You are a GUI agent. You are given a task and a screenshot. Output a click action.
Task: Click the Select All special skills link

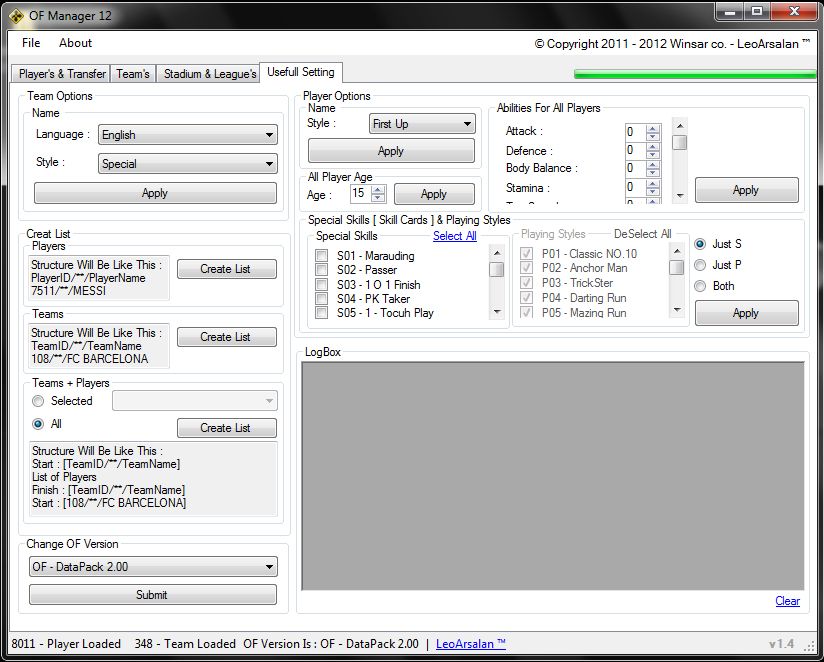[454, 236]
